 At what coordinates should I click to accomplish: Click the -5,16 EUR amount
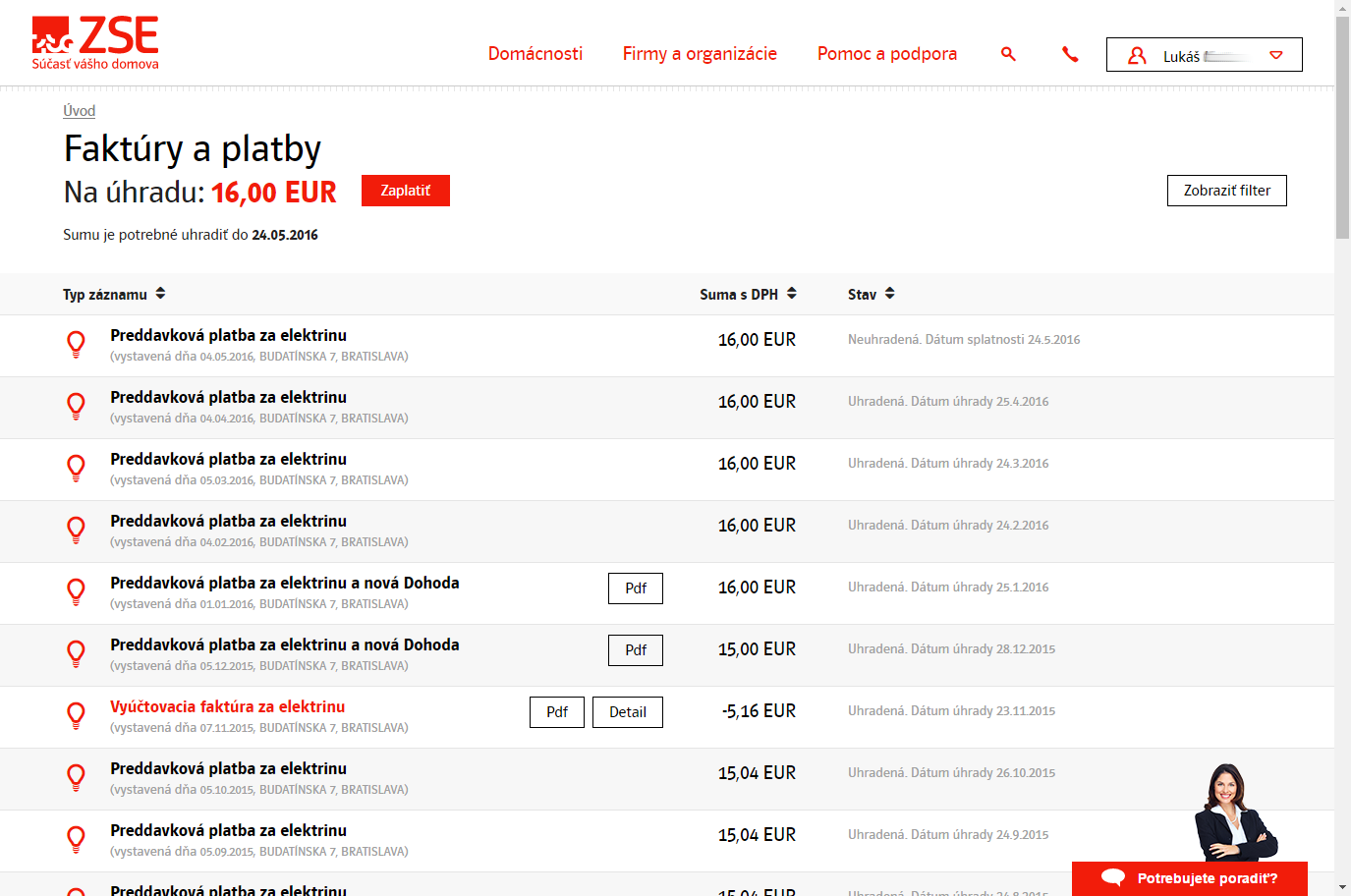[x=759, y=711]
